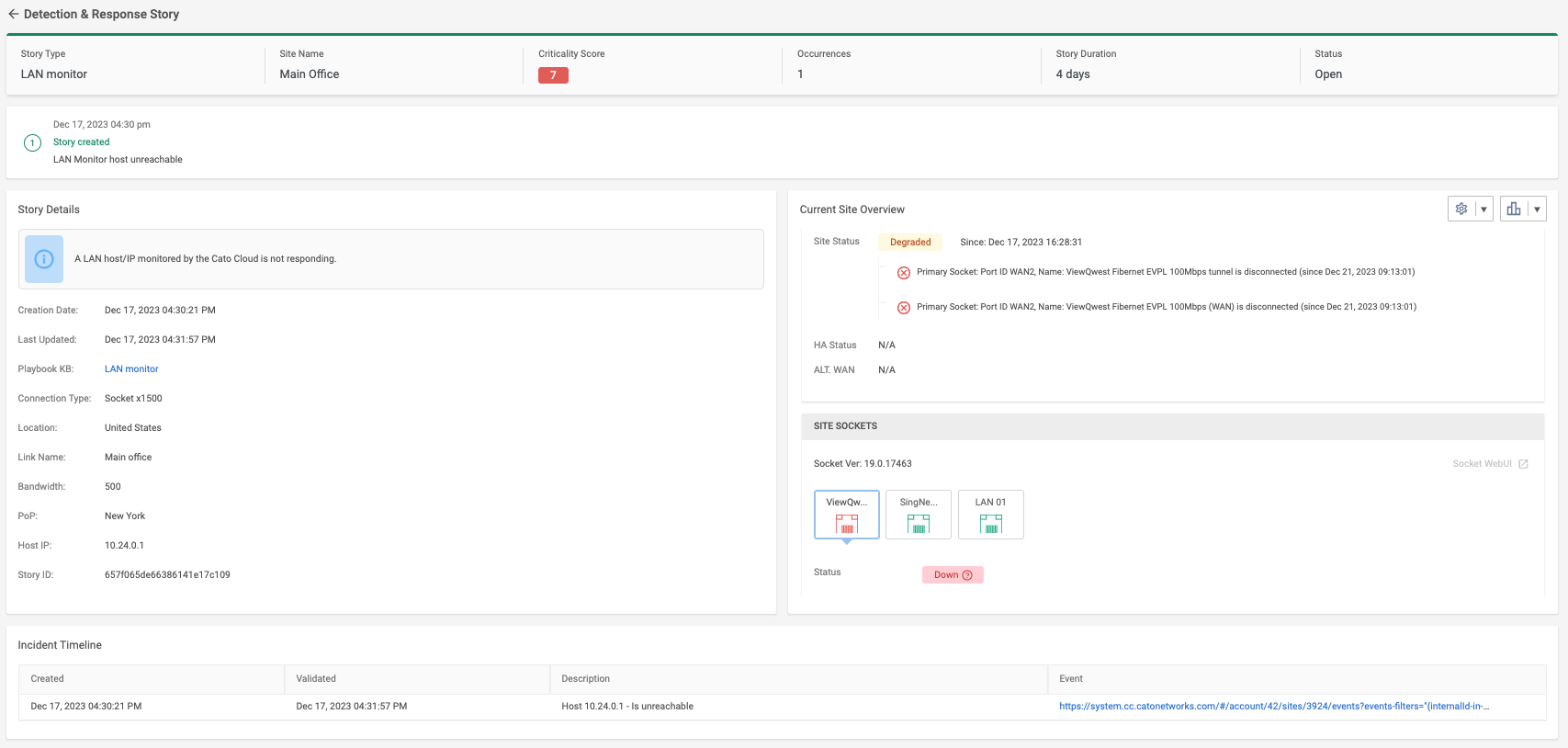Screen dimensions: 1568x748
Task: Select the SingNe... socket port tab
Action: [x=918, y=515]
